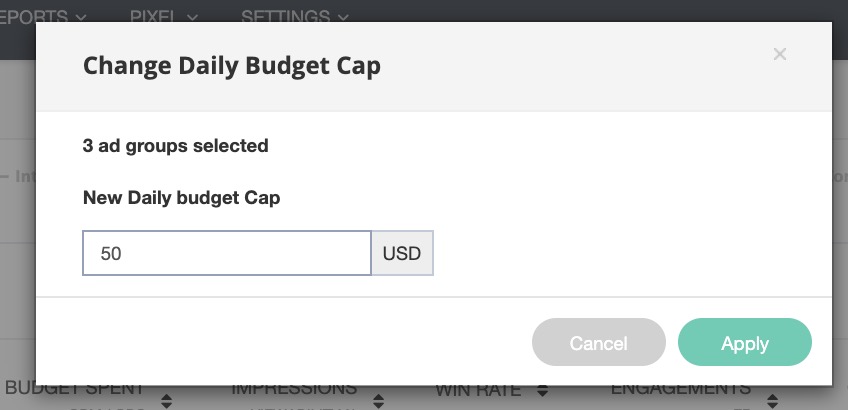The height and width of the screenshot is (410, 848).
Task: Sort by the Budget Spent column arrows
Action: 165,398
